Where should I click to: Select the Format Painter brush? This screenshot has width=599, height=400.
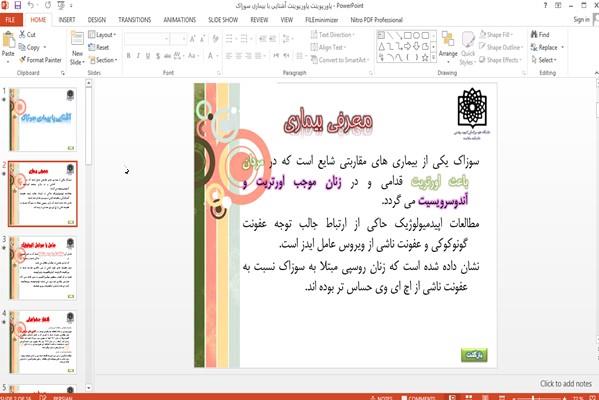tap(40, 60)
